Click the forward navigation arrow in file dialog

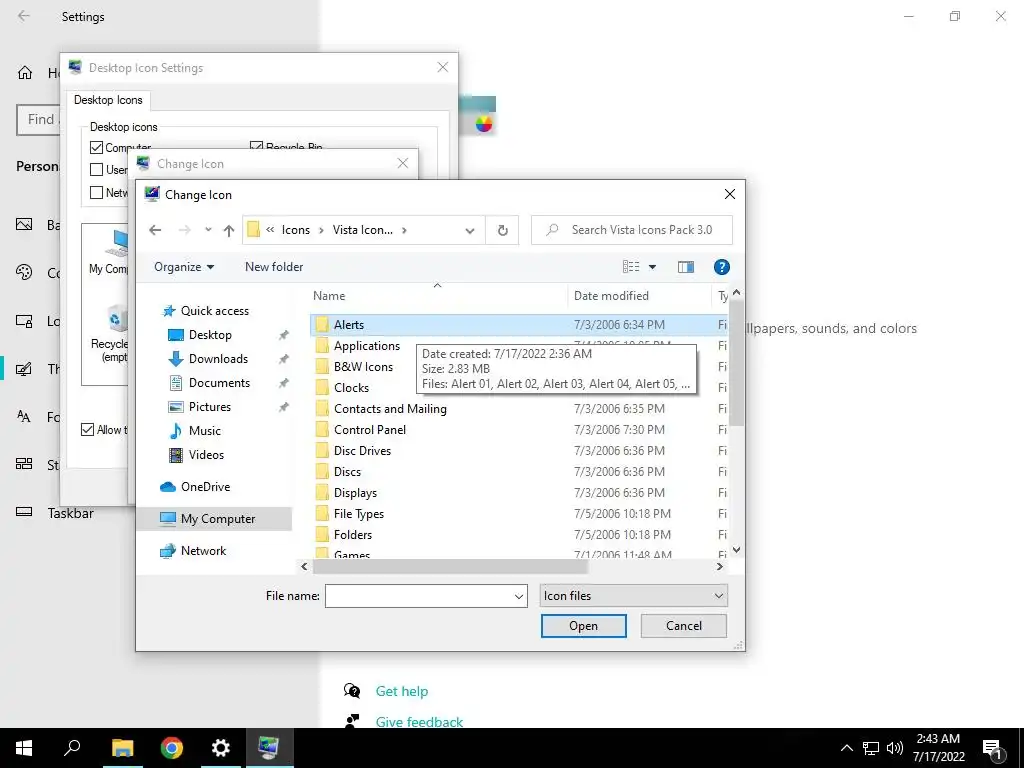pyautogui.click(x=185, y=230)
